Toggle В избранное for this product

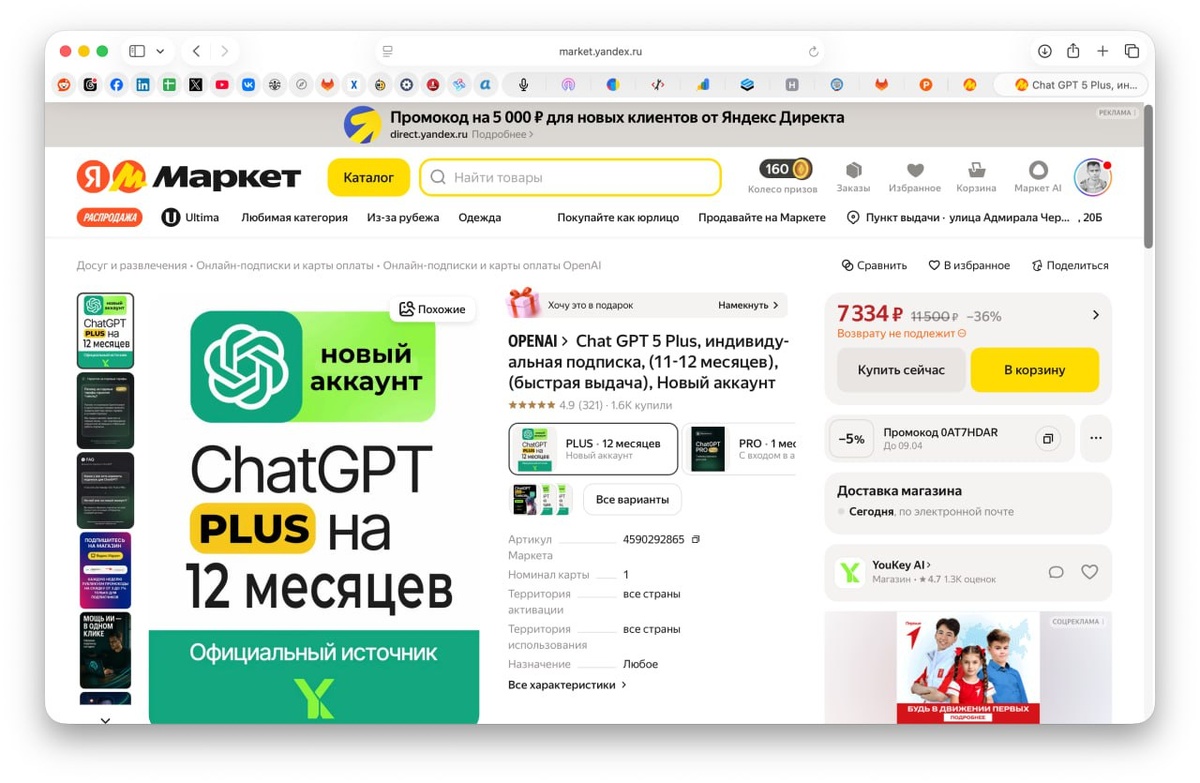969,266
